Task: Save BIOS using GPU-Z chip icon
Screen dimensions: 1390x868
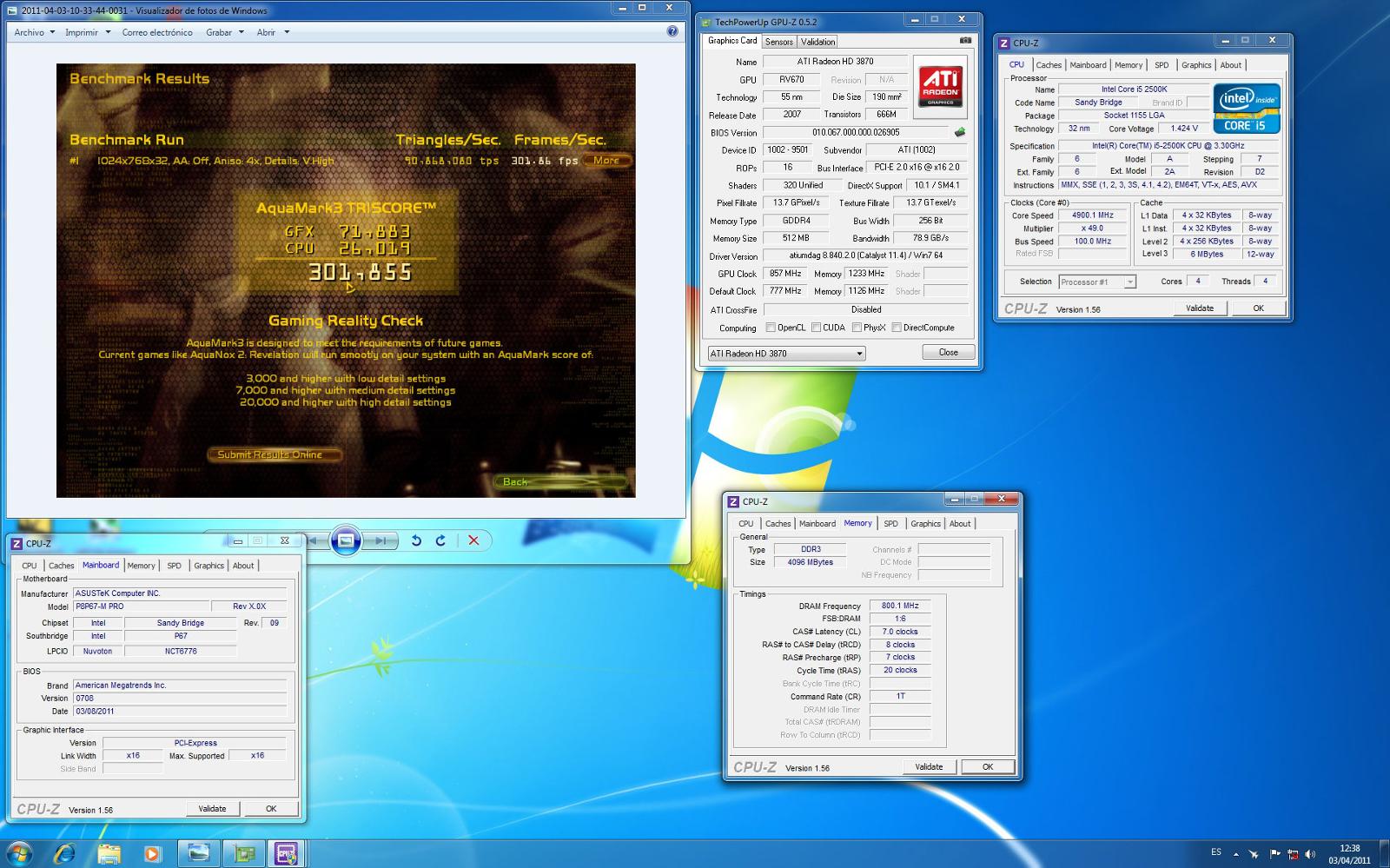Action: (960, 132)
